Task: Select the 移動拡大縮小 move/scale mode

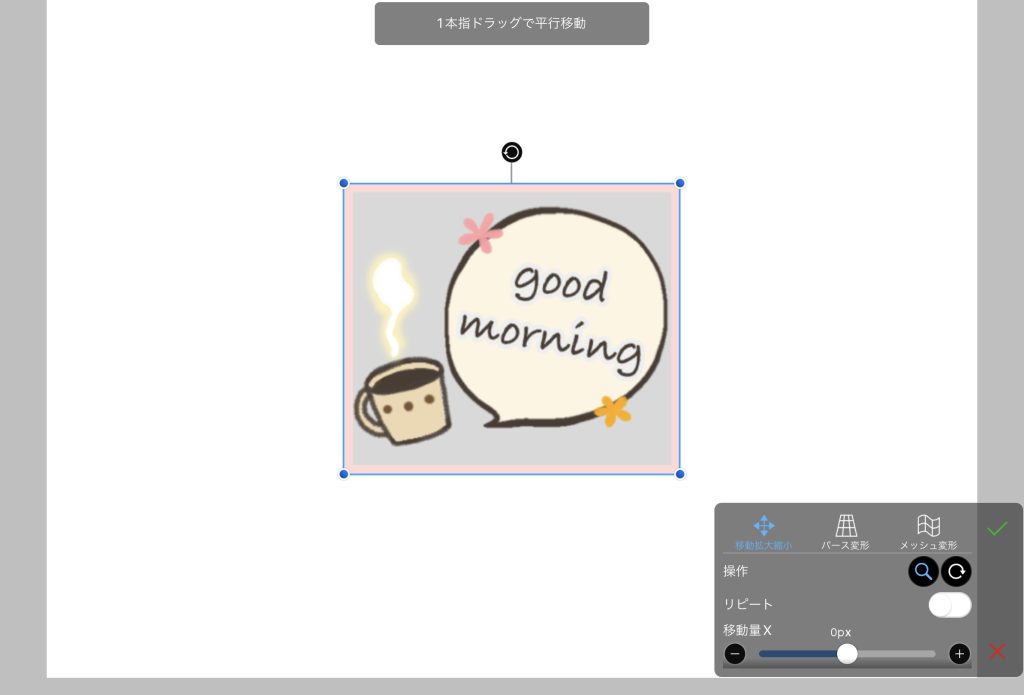Action: tap(763, 532)
